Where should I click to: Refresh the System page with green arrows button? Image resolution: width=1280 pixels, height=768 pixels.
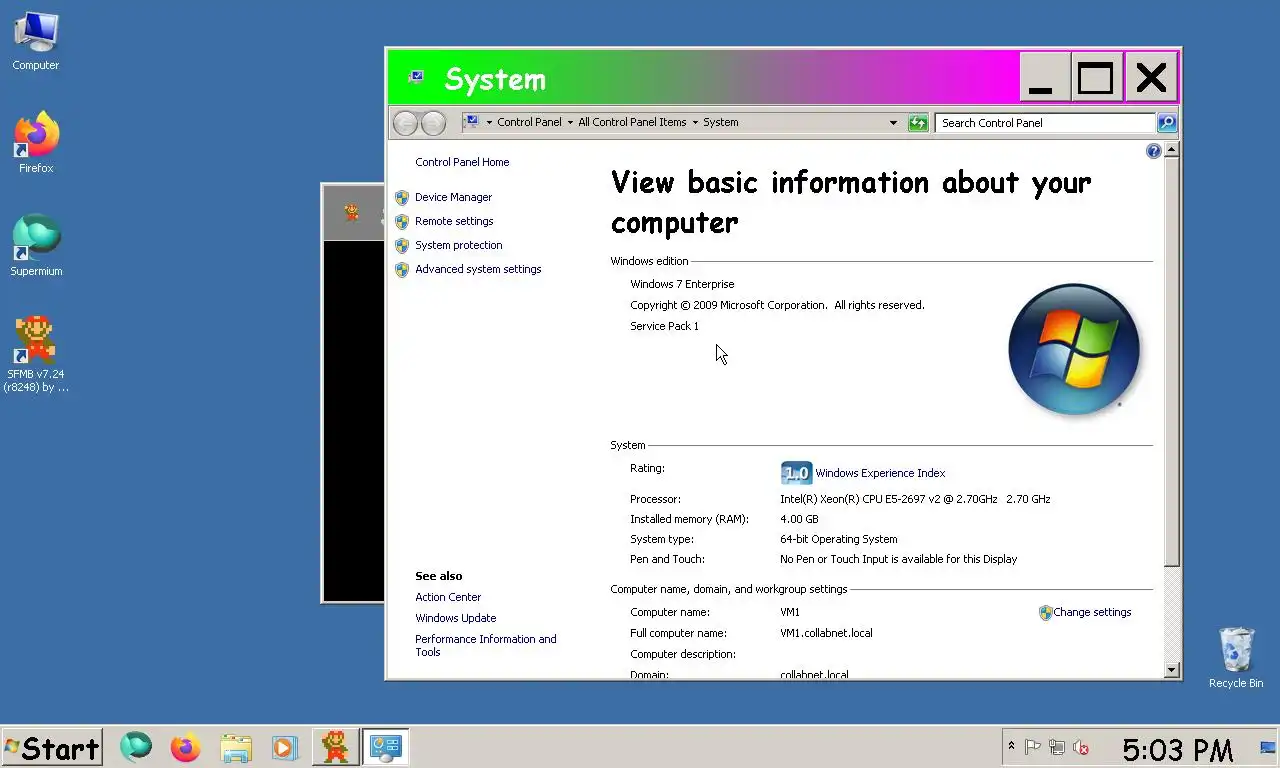point(918,123)
